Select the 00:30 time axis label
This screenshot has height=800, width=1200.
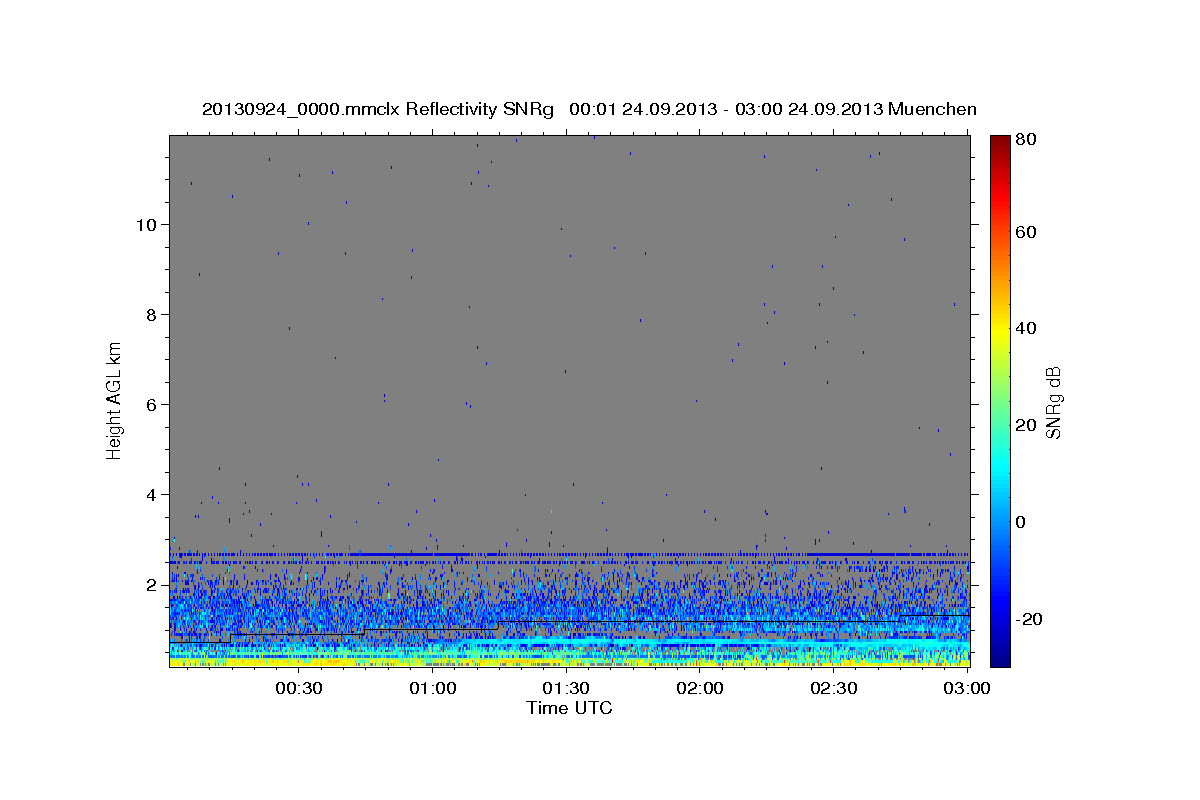click(299, 688)
